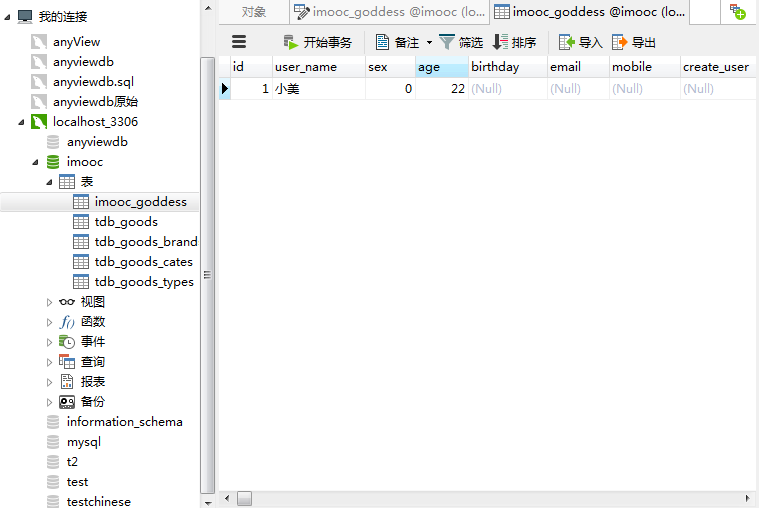Switch to the 对象 objects tab

click(254, 12)
